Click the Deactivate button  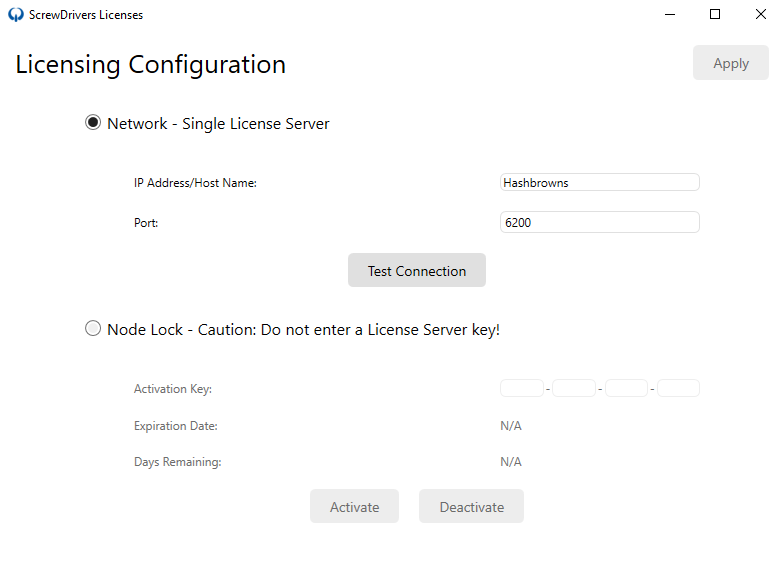tap(471, 507)
